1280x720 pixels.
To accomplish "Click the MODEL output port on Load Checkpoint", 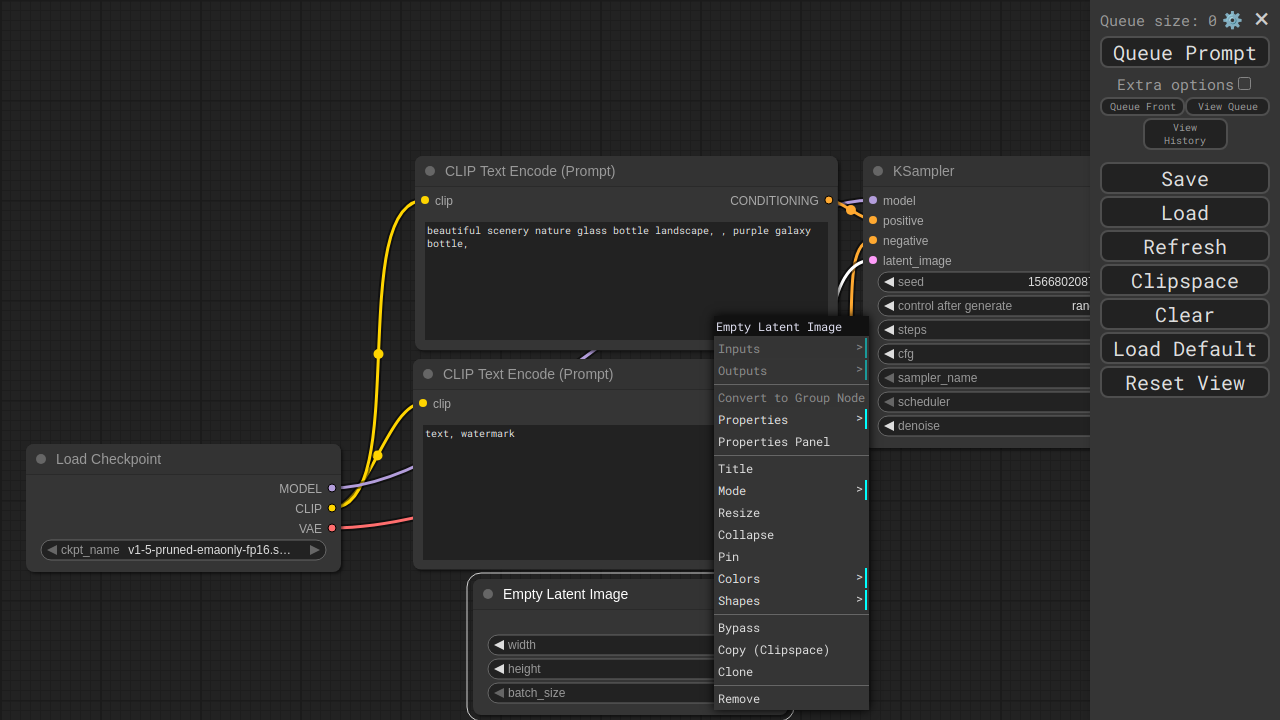I will pos(332,488).
